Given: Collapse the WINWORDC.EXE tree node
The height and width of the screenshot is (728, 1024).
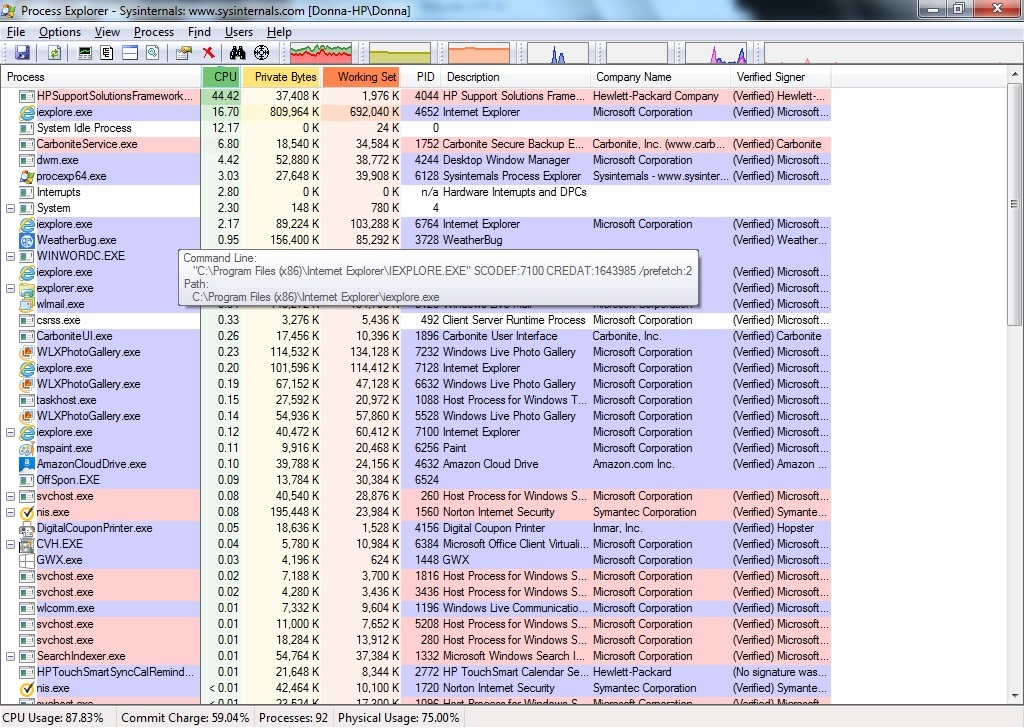Looking at the screenshot, I should pyautogui.click(x=10, y=256).
